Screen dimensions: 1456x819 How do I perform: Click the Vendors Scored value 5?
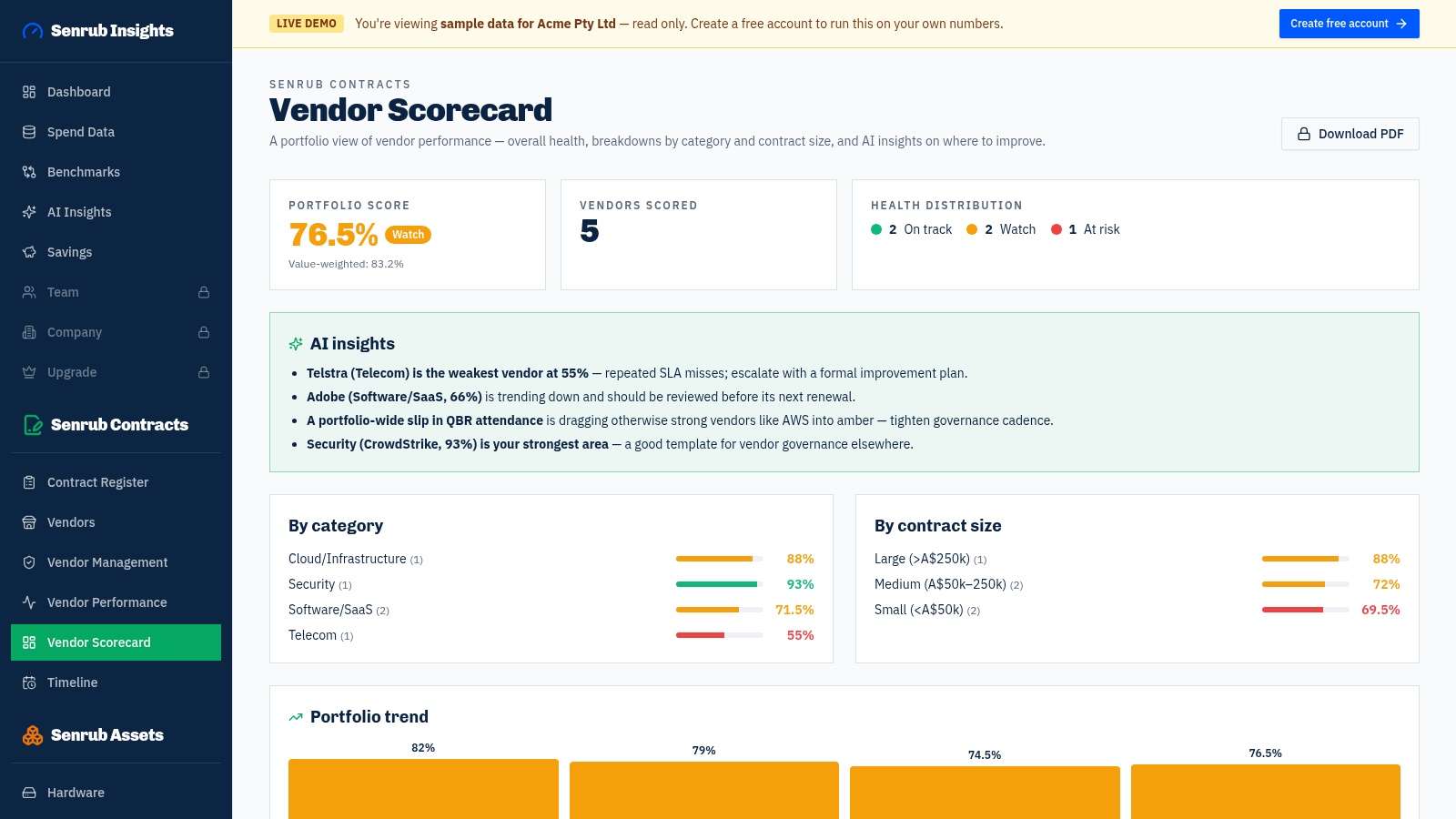click(x=590, y=231)
